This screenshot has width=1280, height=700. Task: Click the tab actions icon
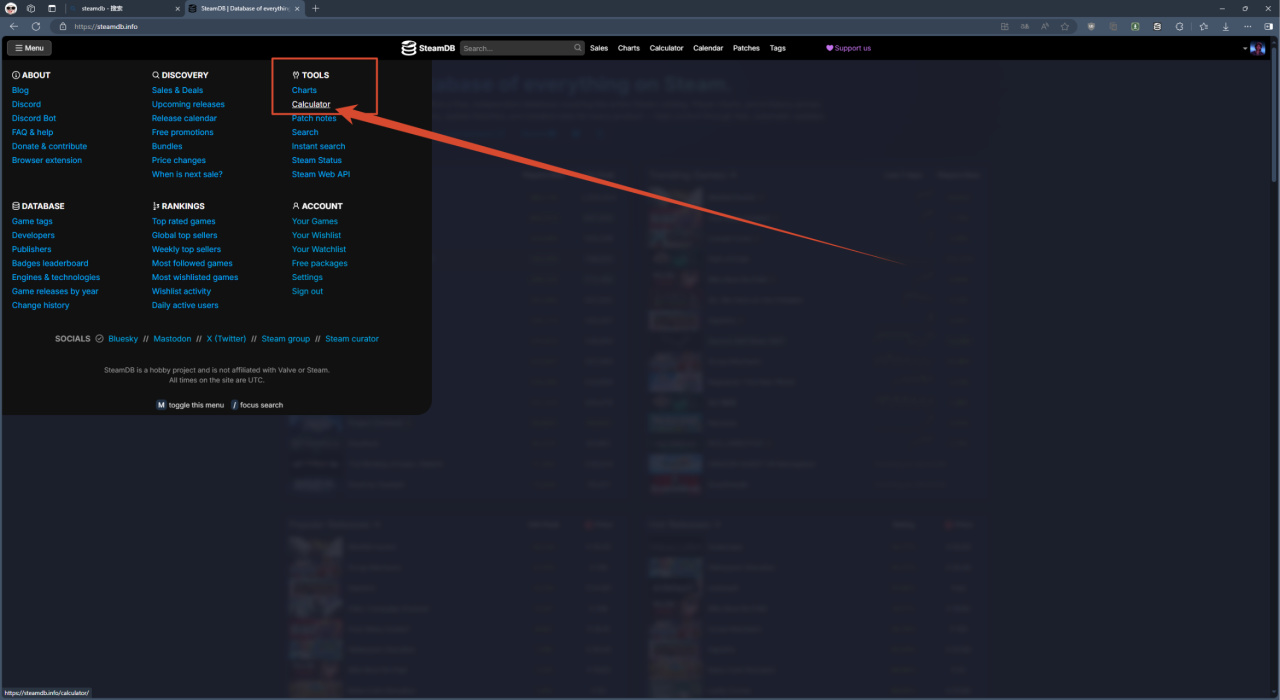[x=52, y=8]
